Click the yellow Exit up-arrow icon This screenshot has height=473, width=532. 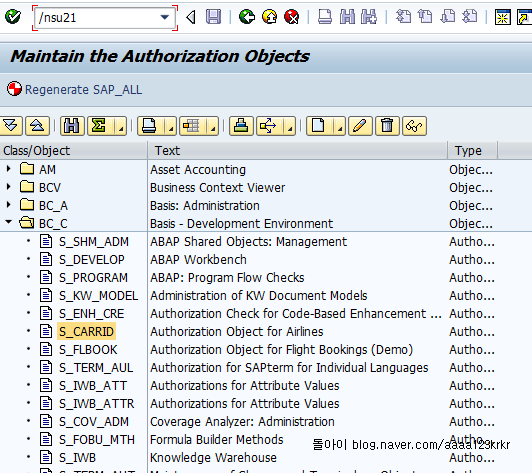click(269, 17)
